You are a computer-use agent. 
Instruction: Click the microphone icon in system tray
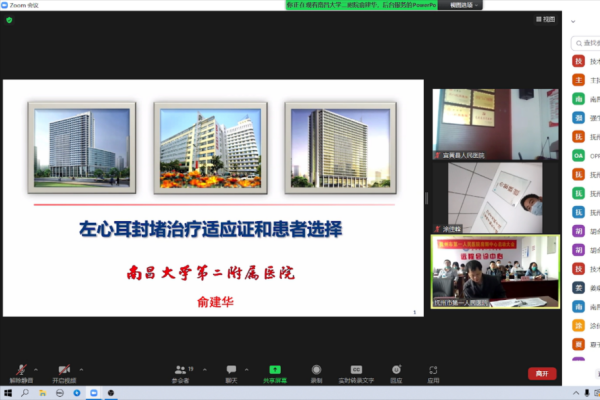point(587,393)
